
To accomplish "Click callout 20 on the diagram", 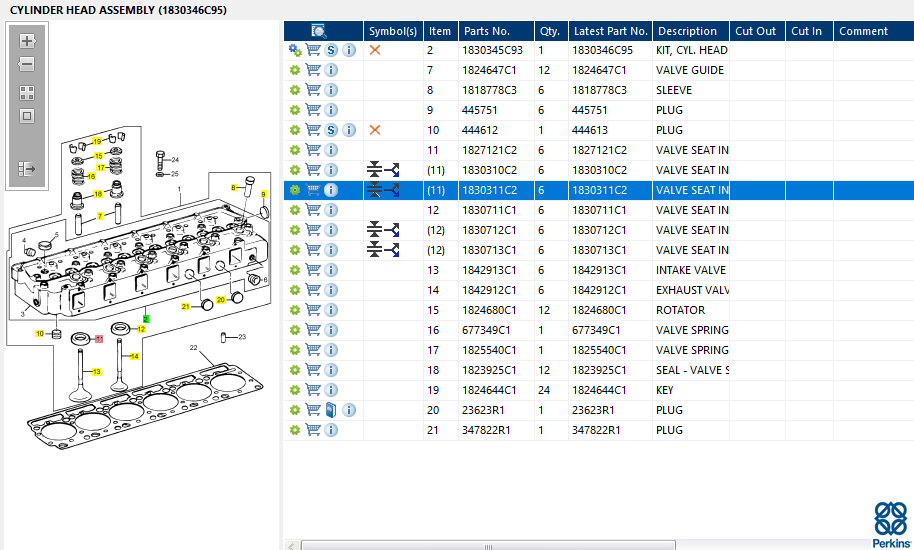I will pos(221,298).
